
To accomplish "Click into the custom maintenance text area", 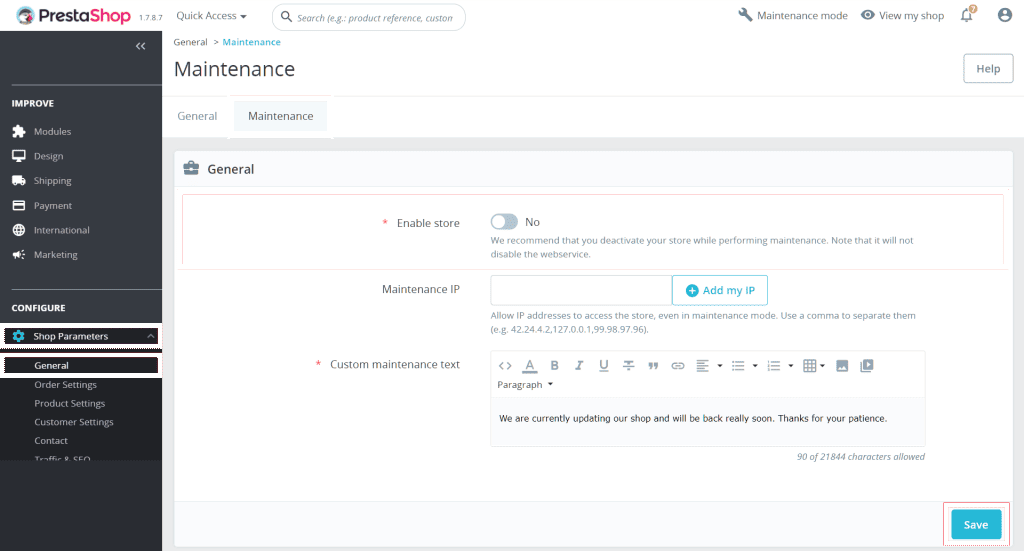I will (708, 422).
